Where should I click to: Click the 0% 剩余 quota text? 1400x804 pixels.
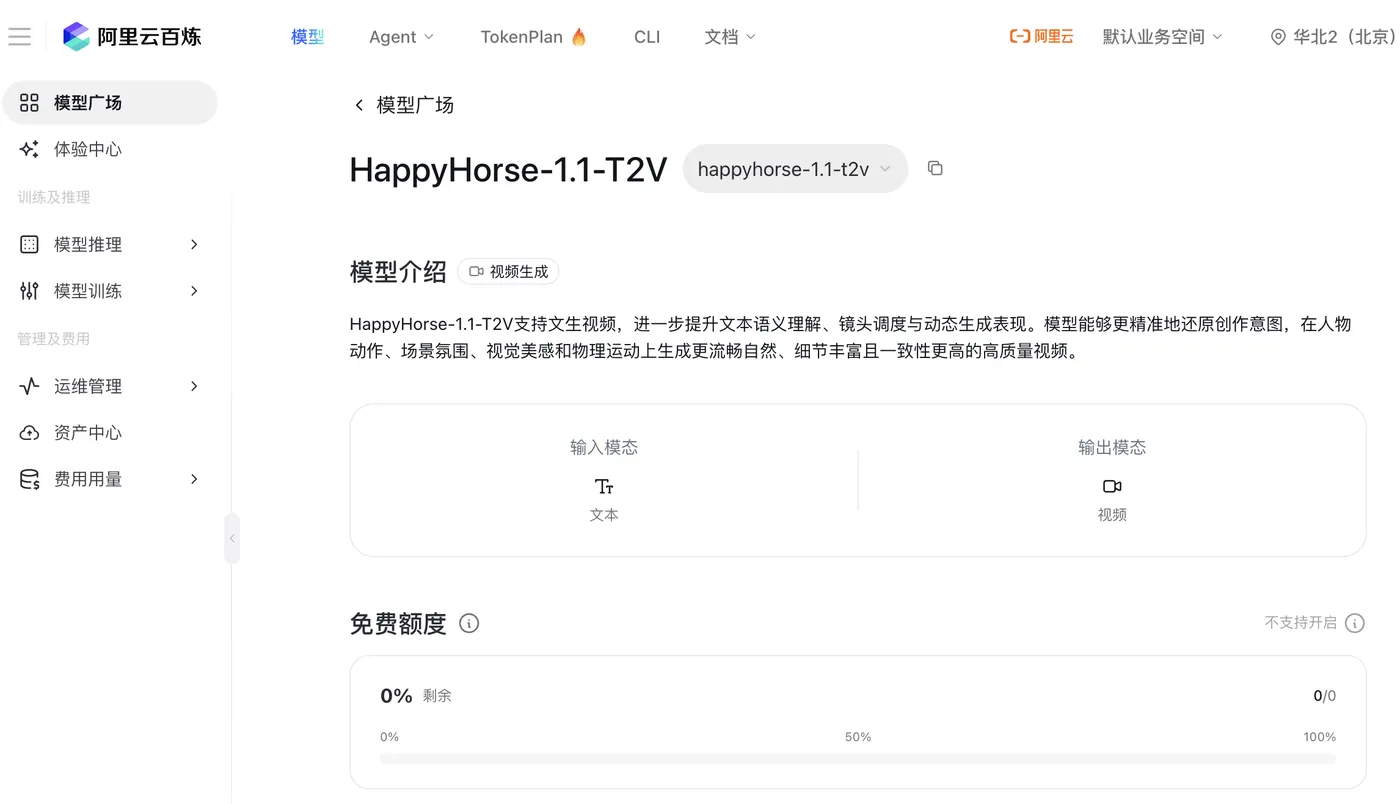(416, 695)
